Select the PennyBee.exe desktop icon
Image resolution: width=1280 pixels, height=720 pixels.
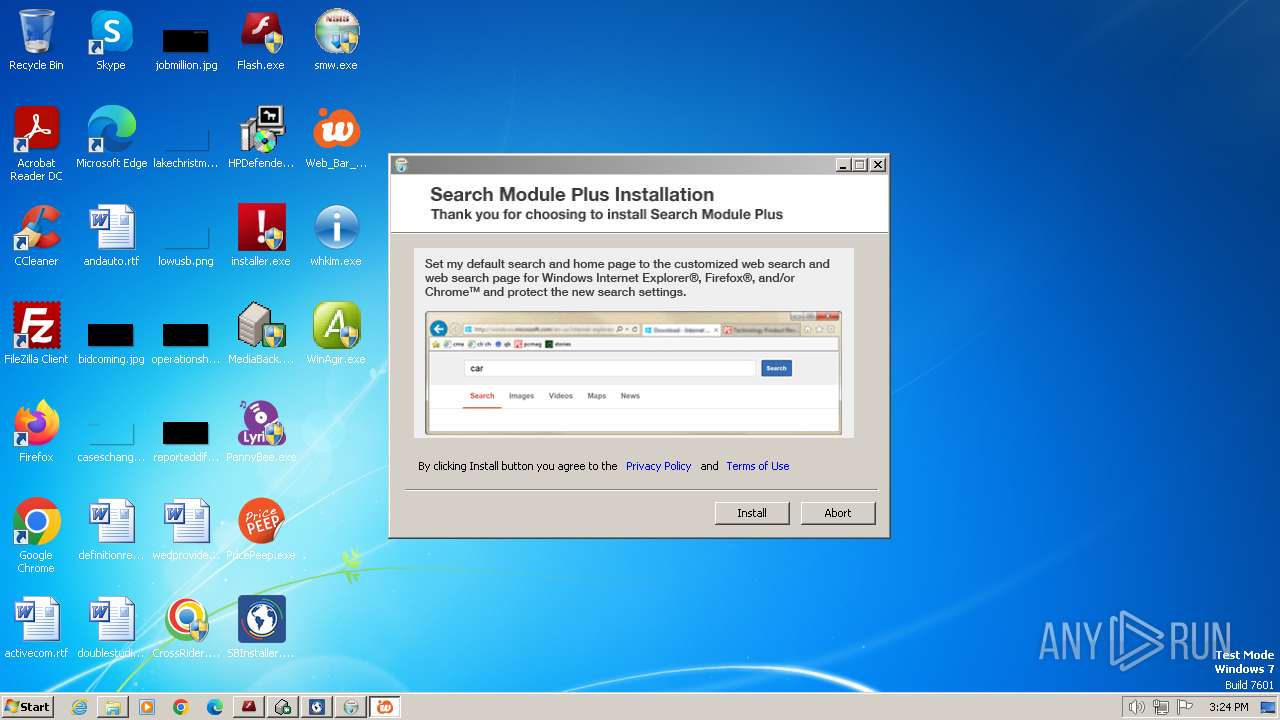pos(261,432)
